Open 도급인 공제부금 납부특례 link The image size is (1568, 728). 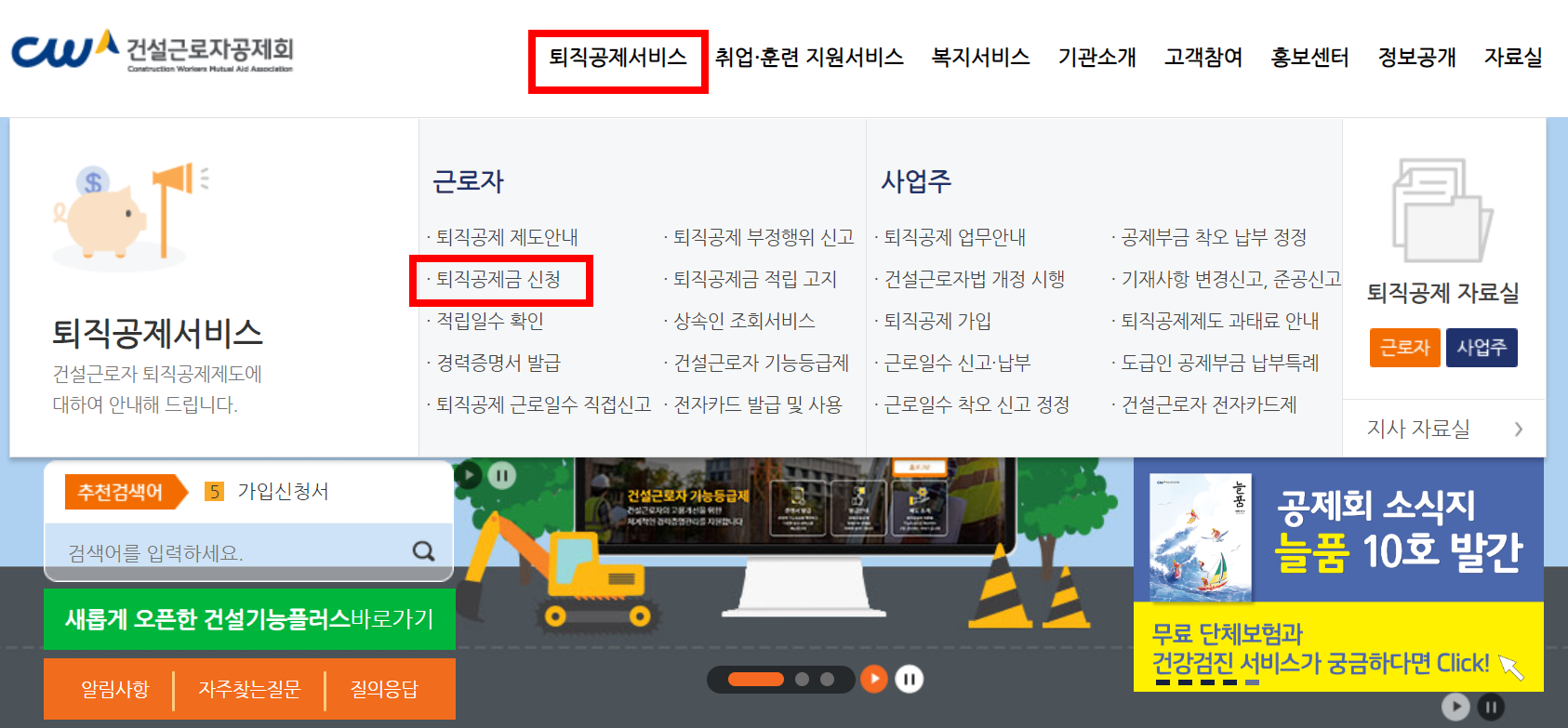(x=1220, y=363)
